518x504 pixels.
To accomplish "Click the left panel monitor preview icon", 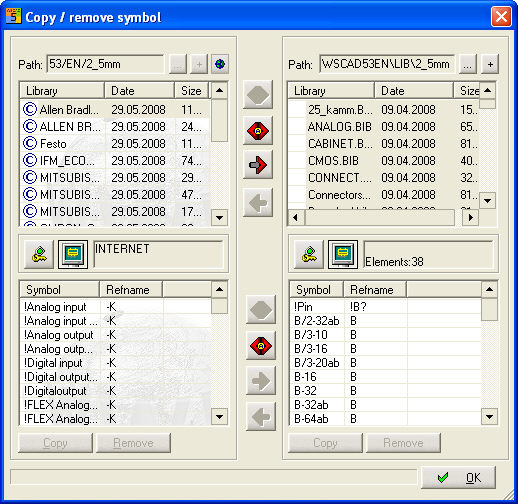I will point(73,254).
